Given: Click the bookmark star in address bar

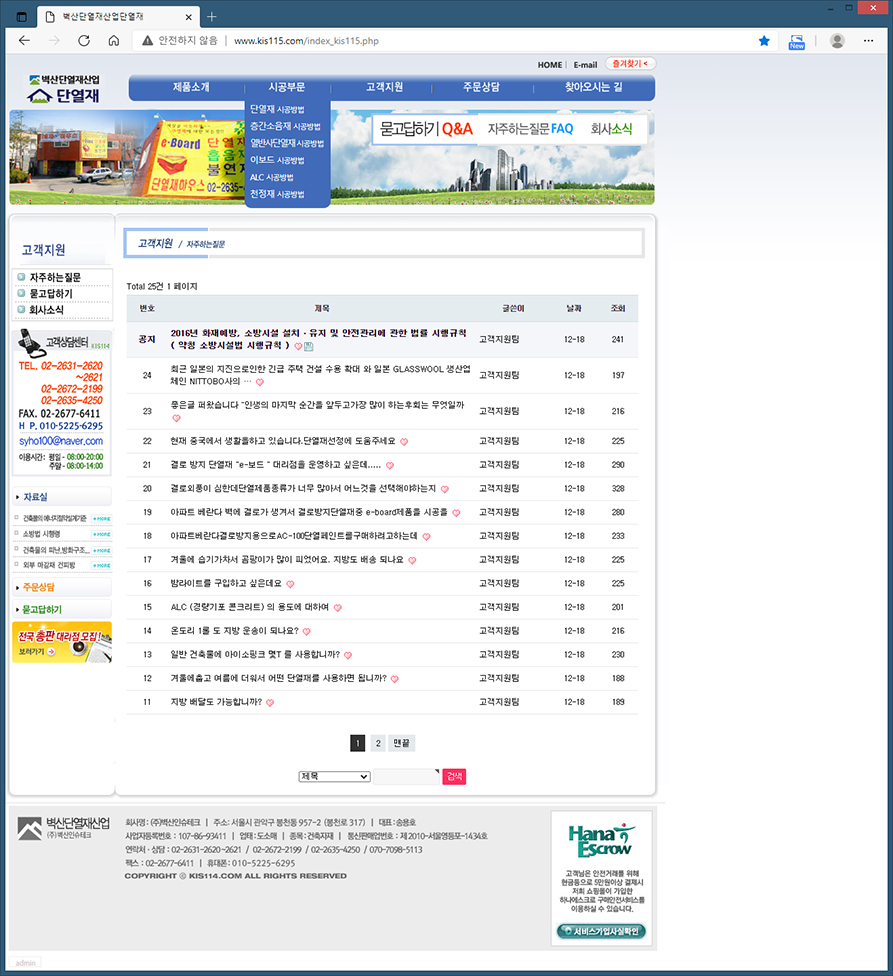Looking at the screenshot, I should point(764,41).
